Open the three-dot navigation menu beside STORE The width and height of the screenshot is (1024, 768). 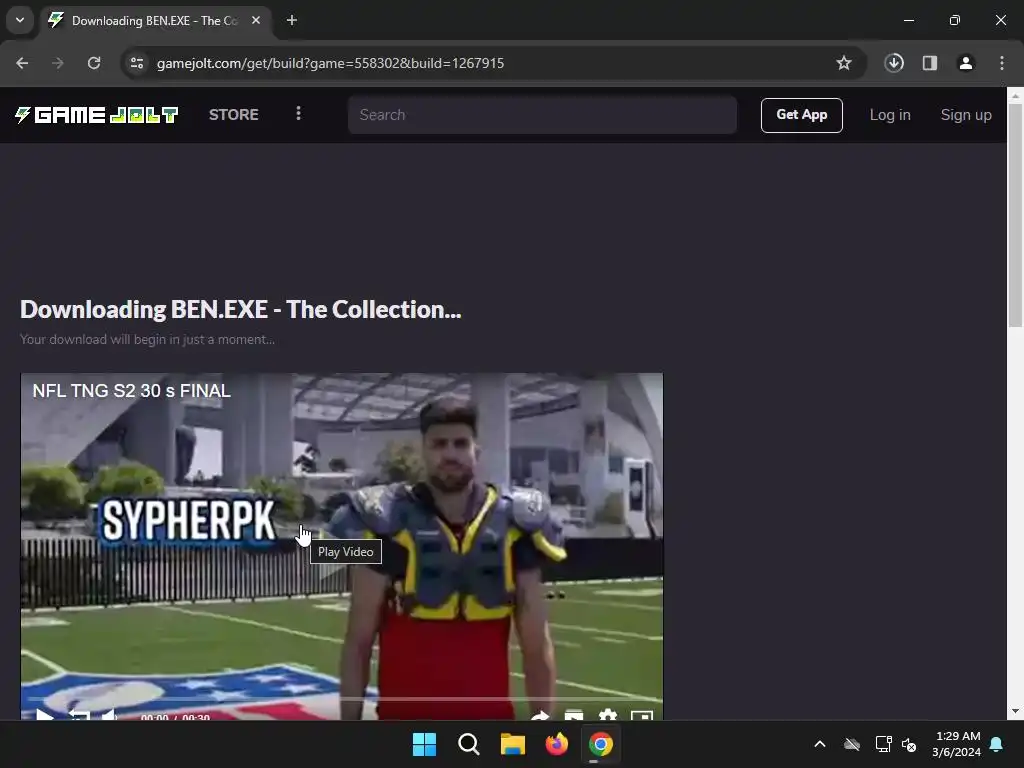click(x=298, y=114)
